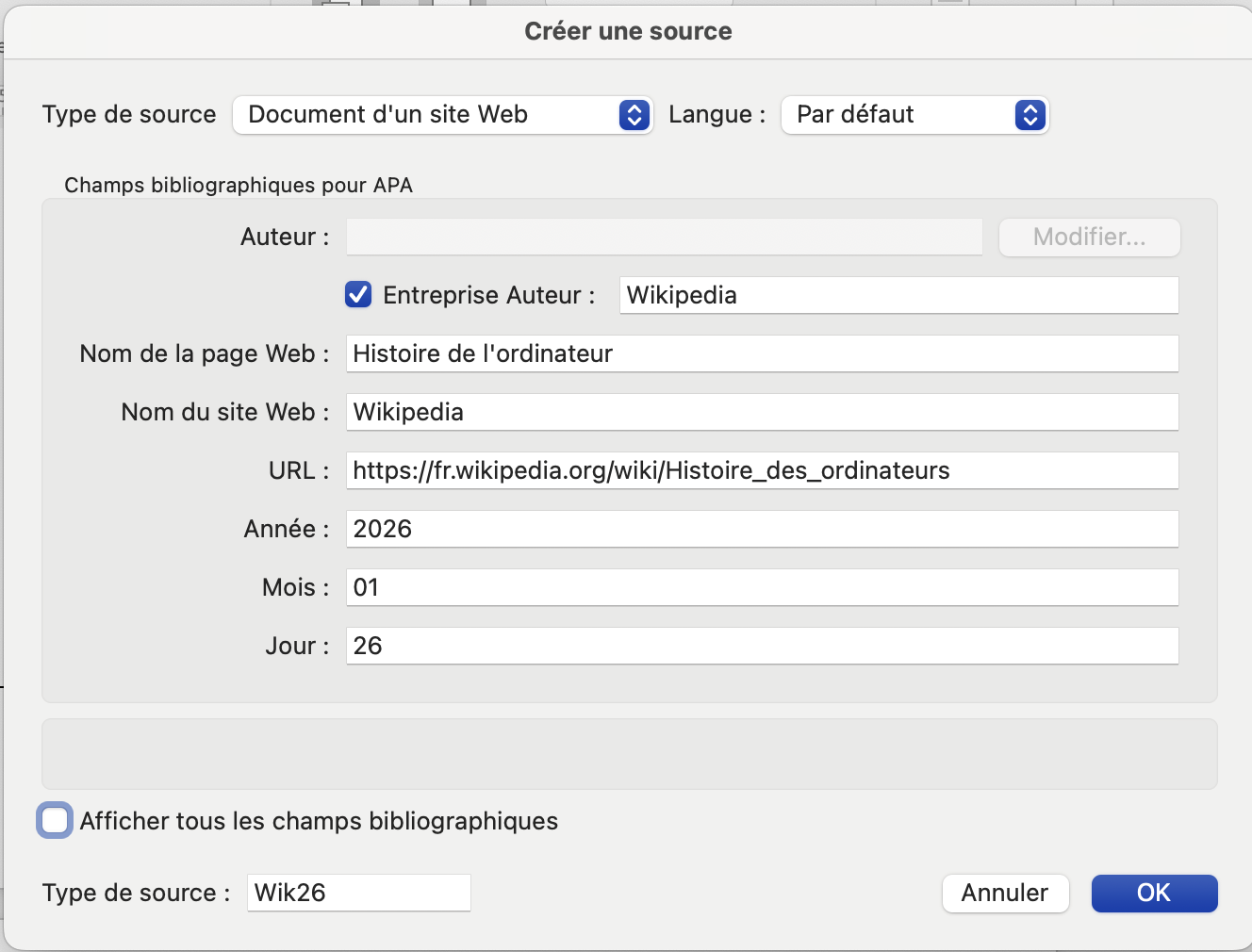The height and width of the screenshot is (952, 1252).
Task: Click the Modifier... button next to Auteur
Action: 1089,237
